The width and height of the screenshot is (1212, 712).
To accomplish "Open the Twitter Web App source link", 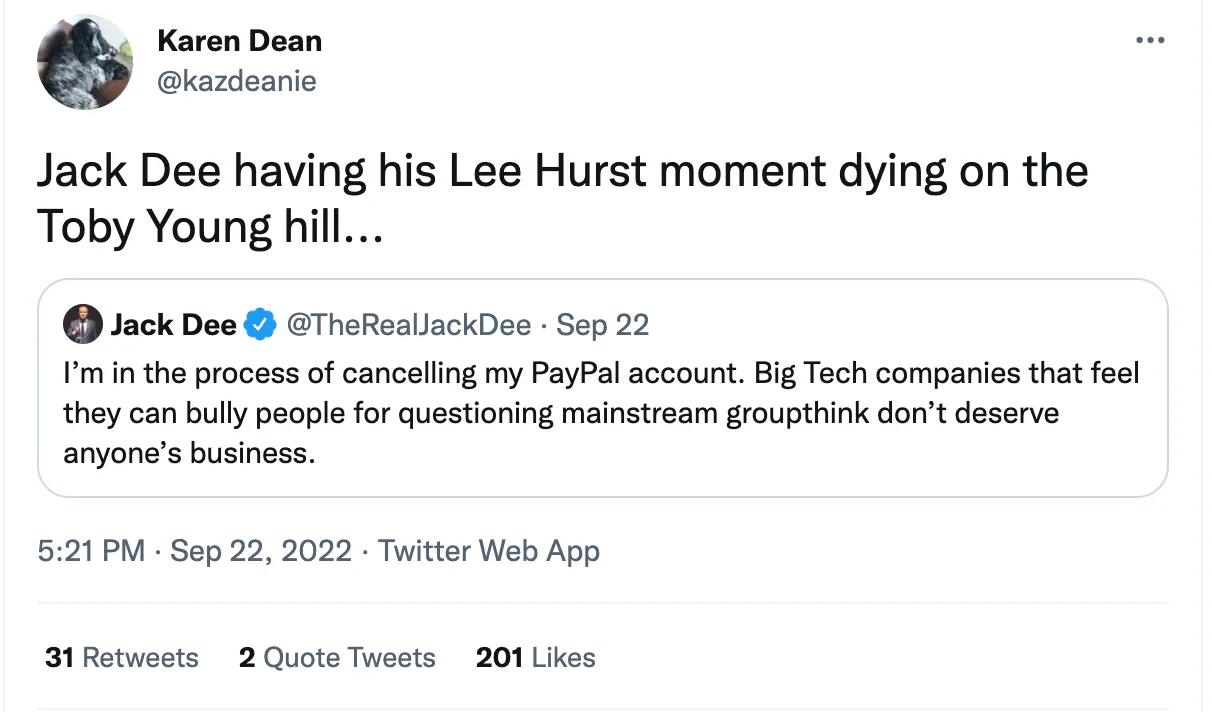I will (489, 551).
